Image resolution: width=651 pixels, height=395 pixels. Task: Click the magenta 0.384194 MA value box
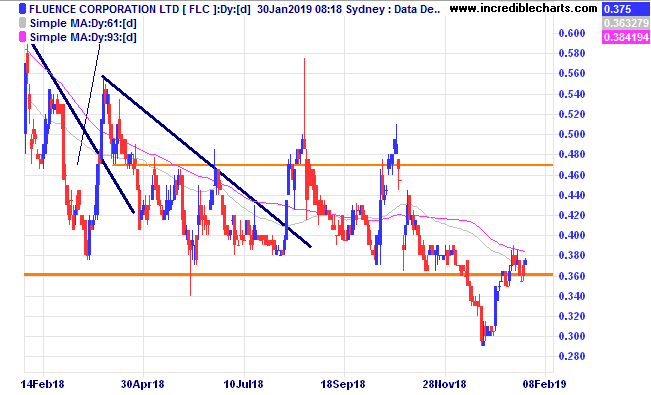click(626, 37)
